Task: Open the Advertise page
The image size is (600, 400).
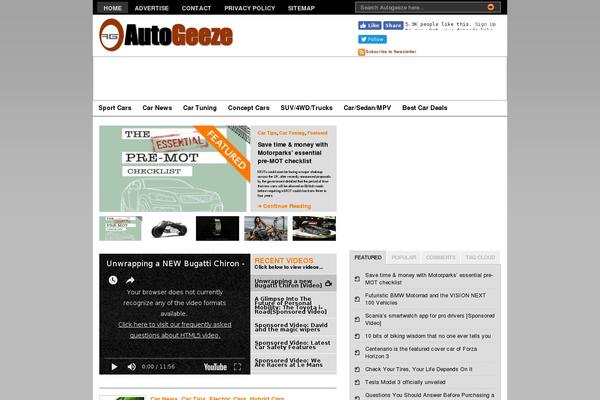Action: [152, 8]
